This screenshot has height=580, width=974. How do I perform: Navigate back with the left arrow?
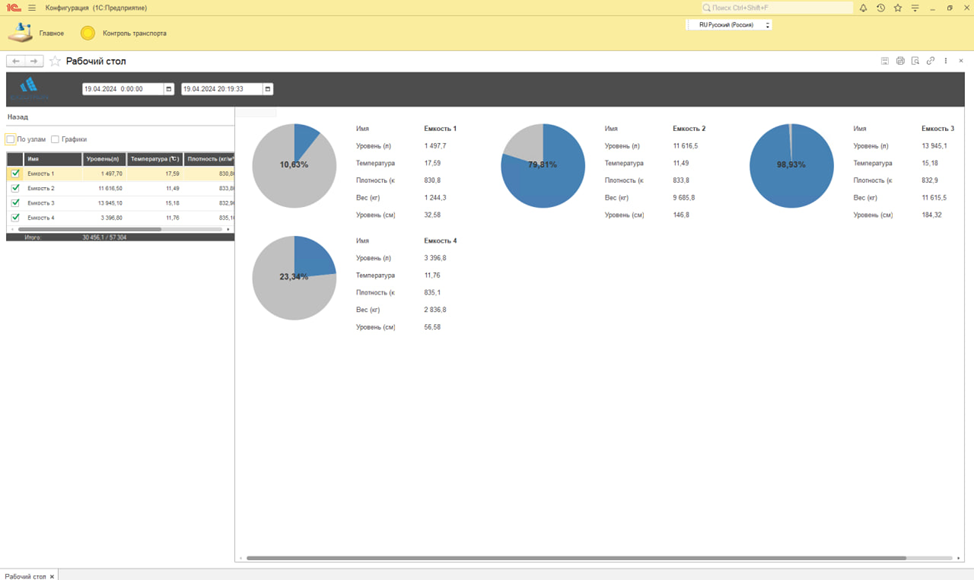tap(16, 61)
